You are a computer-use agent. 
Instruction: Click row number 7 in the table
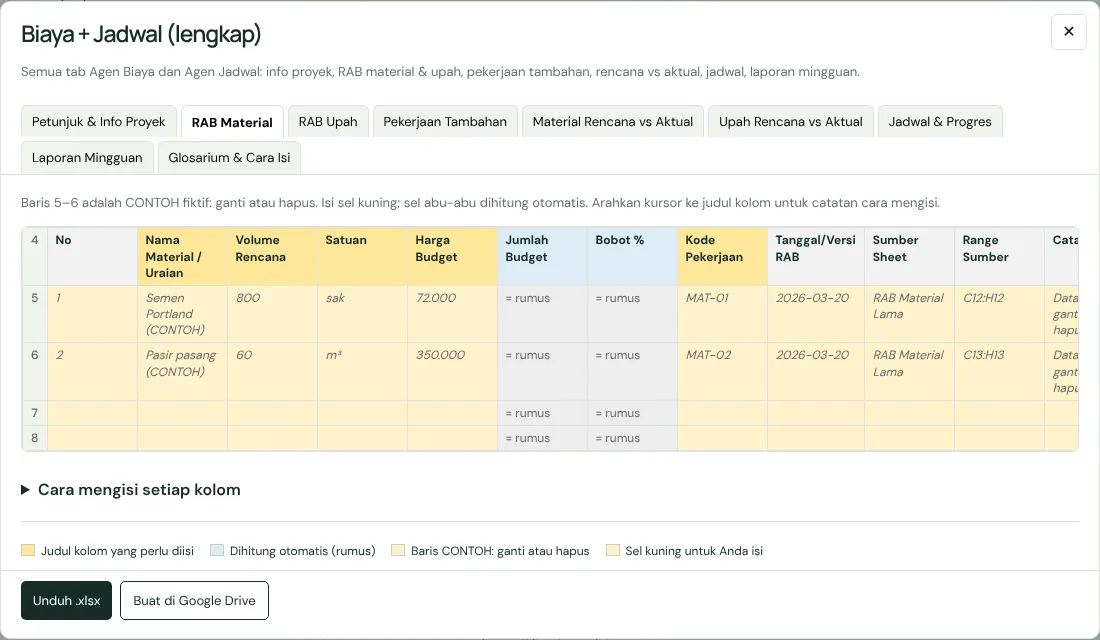click(34, 413)
